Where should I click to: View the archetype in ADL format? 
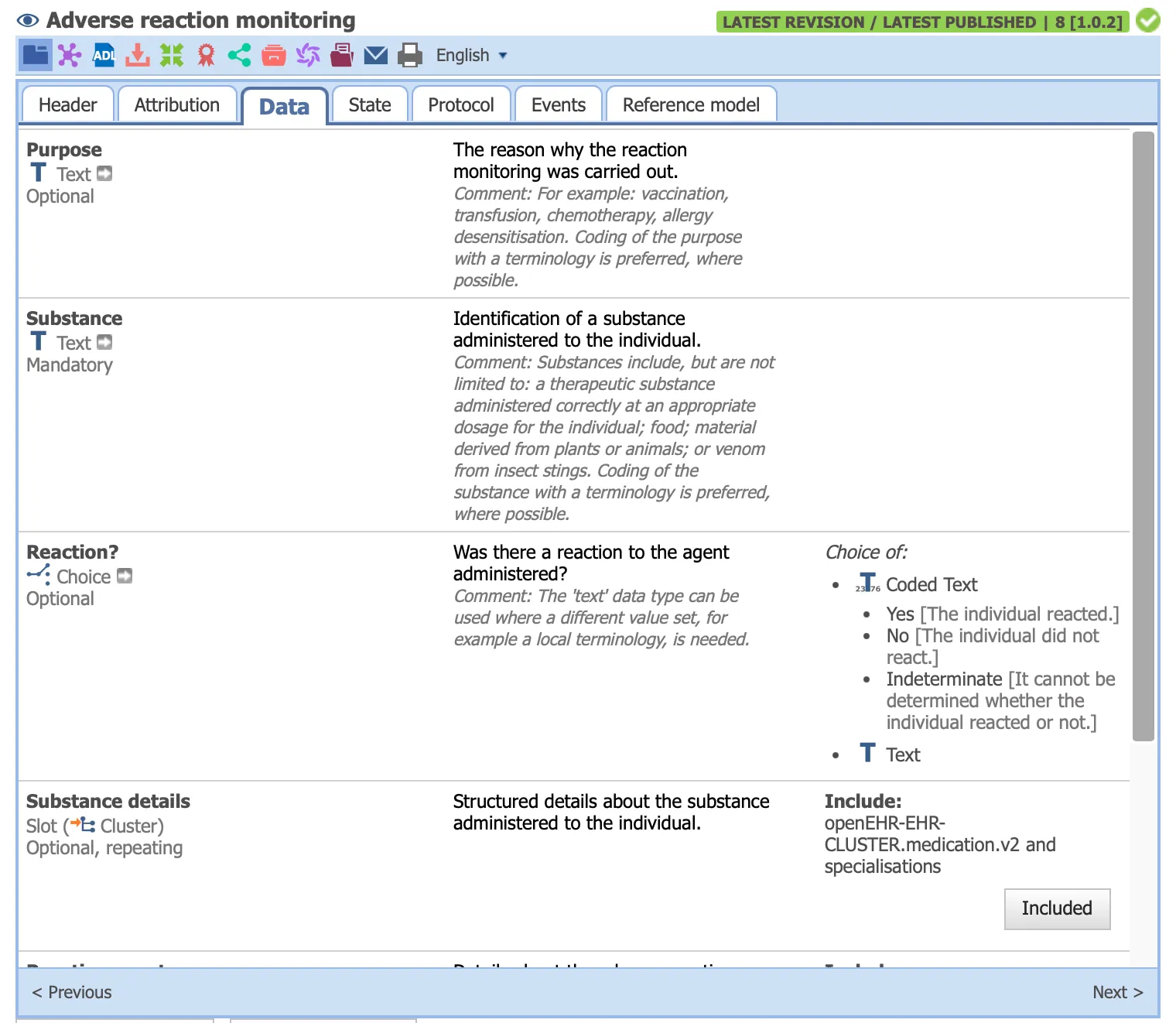pyautogui.click(x=103, y=55)
